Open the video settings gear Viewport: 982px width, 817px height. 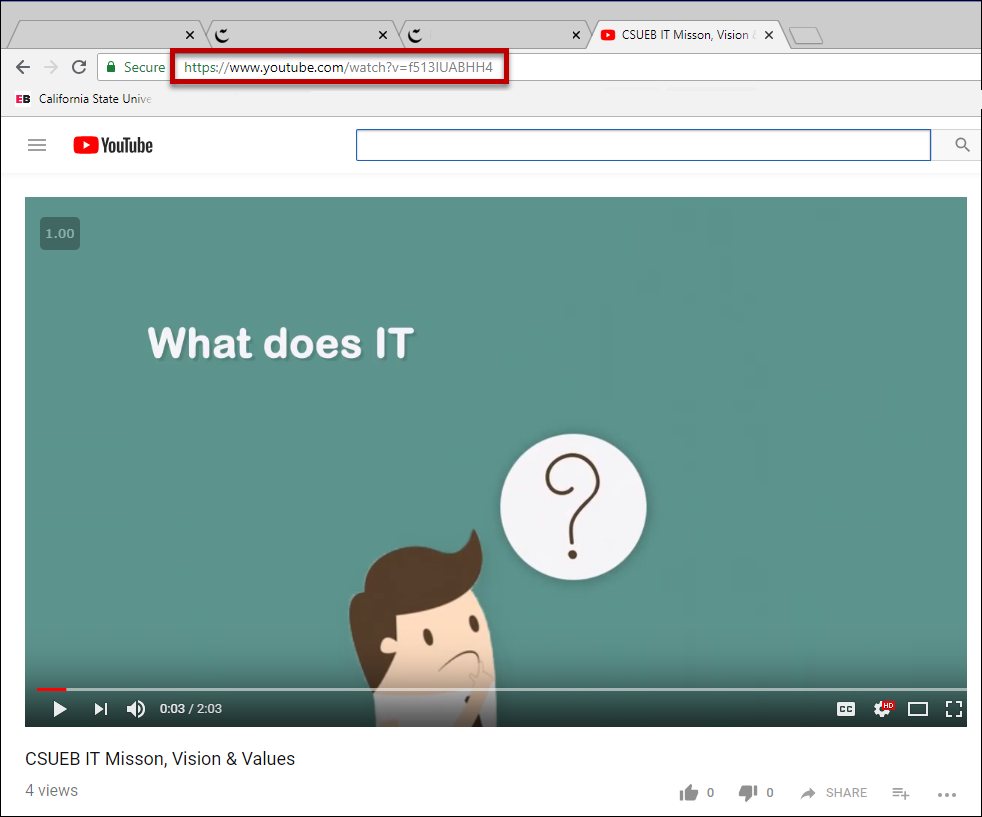point(882,709)
